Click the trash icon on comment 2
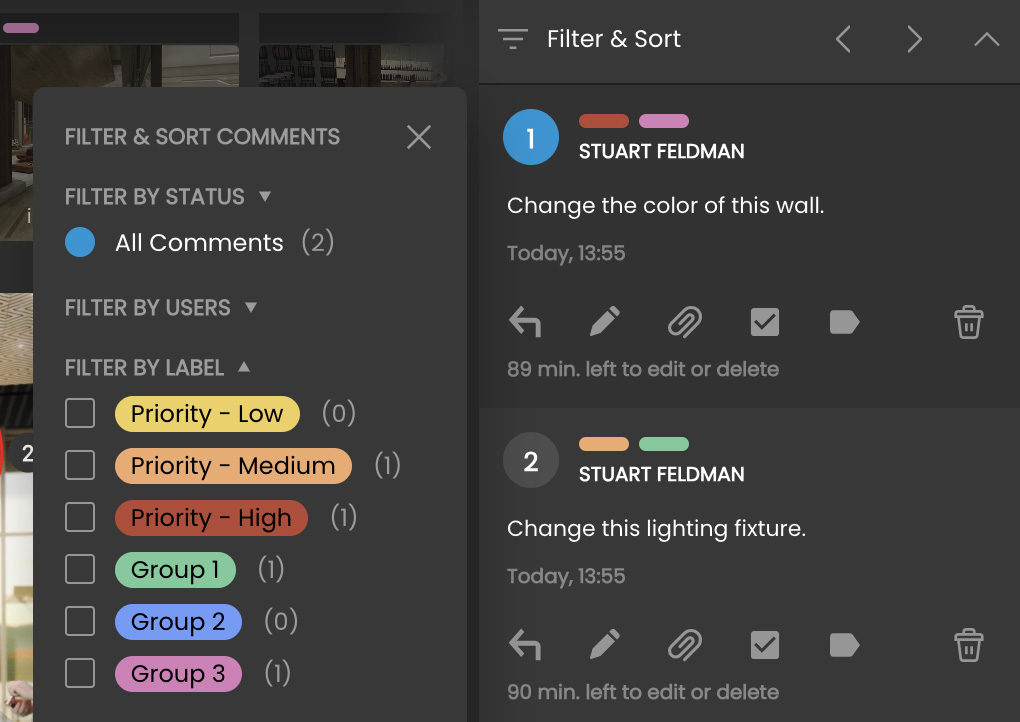 967,644
